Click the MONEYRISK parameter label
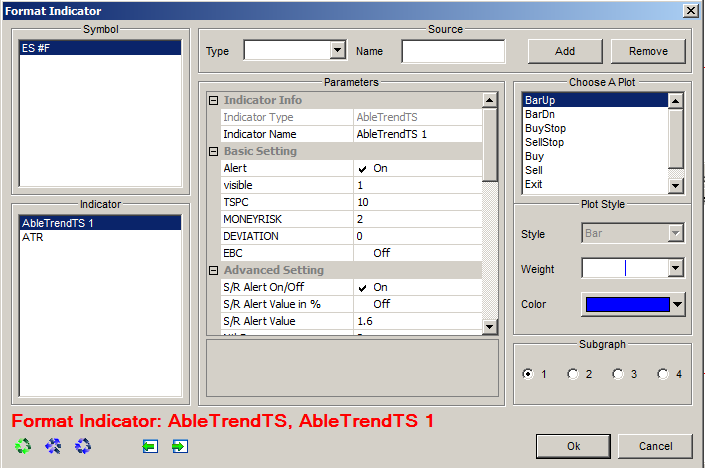The height and width of the screenshot is (468, 705). tap(252, 219)
